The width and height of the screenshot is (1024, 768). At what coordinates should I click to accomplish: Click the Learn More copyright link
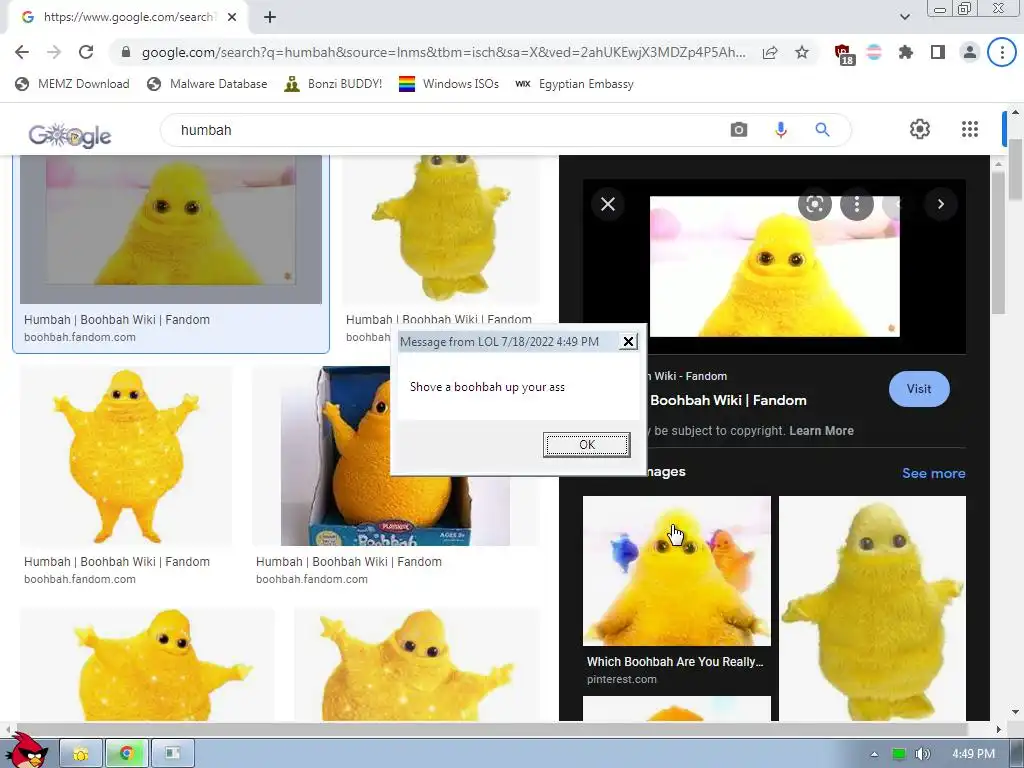point(821,431)
